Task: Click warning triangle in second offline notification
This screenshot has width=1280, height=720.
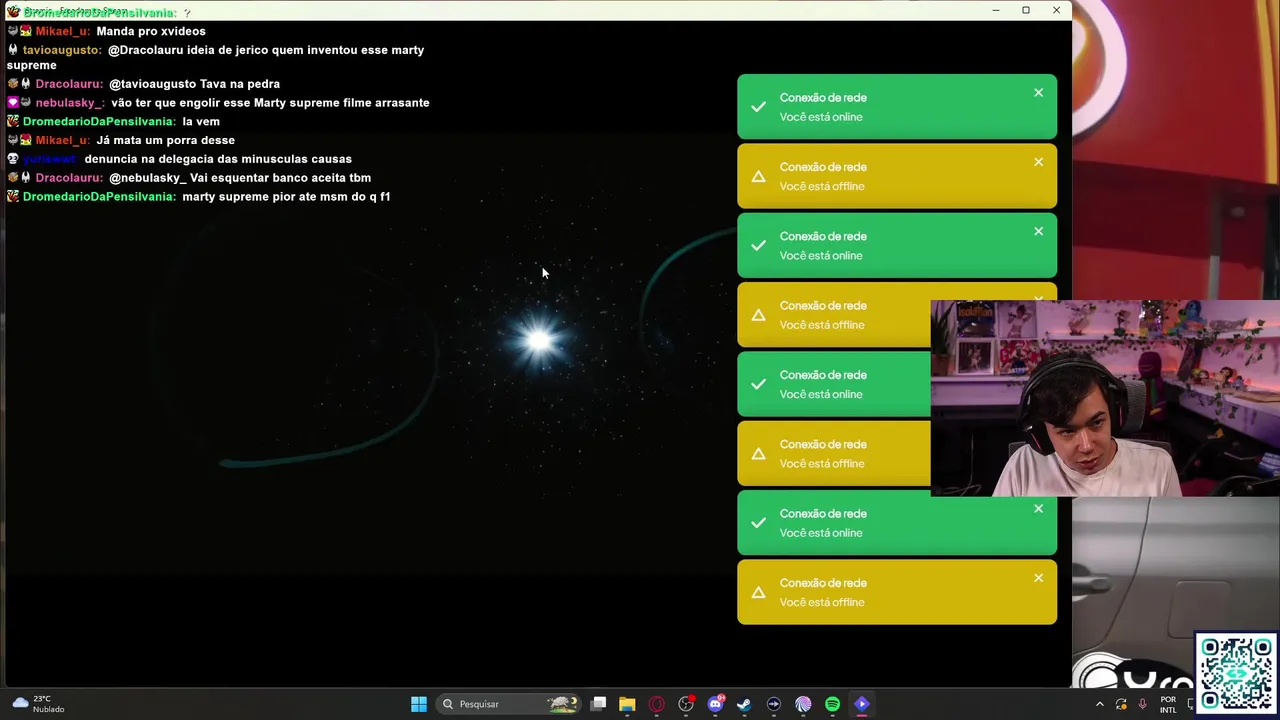Action: [x=758, y=315]
